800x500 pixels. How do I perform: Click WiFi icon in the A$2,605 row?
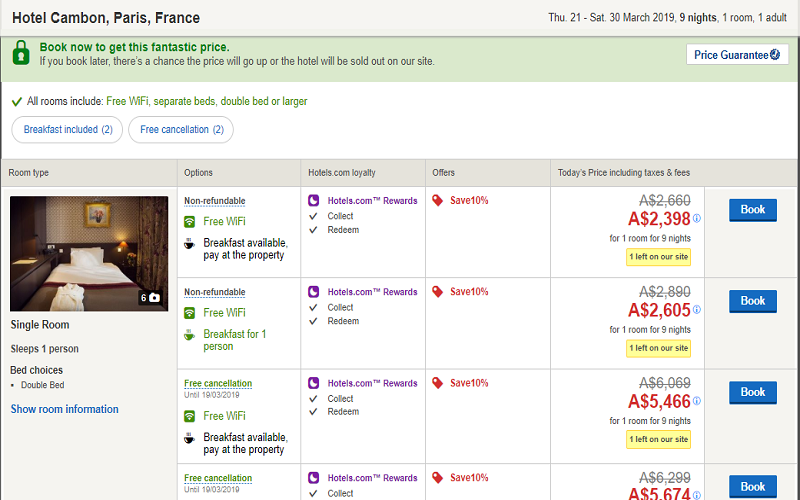pyautogui.click(x=189, y=313)
